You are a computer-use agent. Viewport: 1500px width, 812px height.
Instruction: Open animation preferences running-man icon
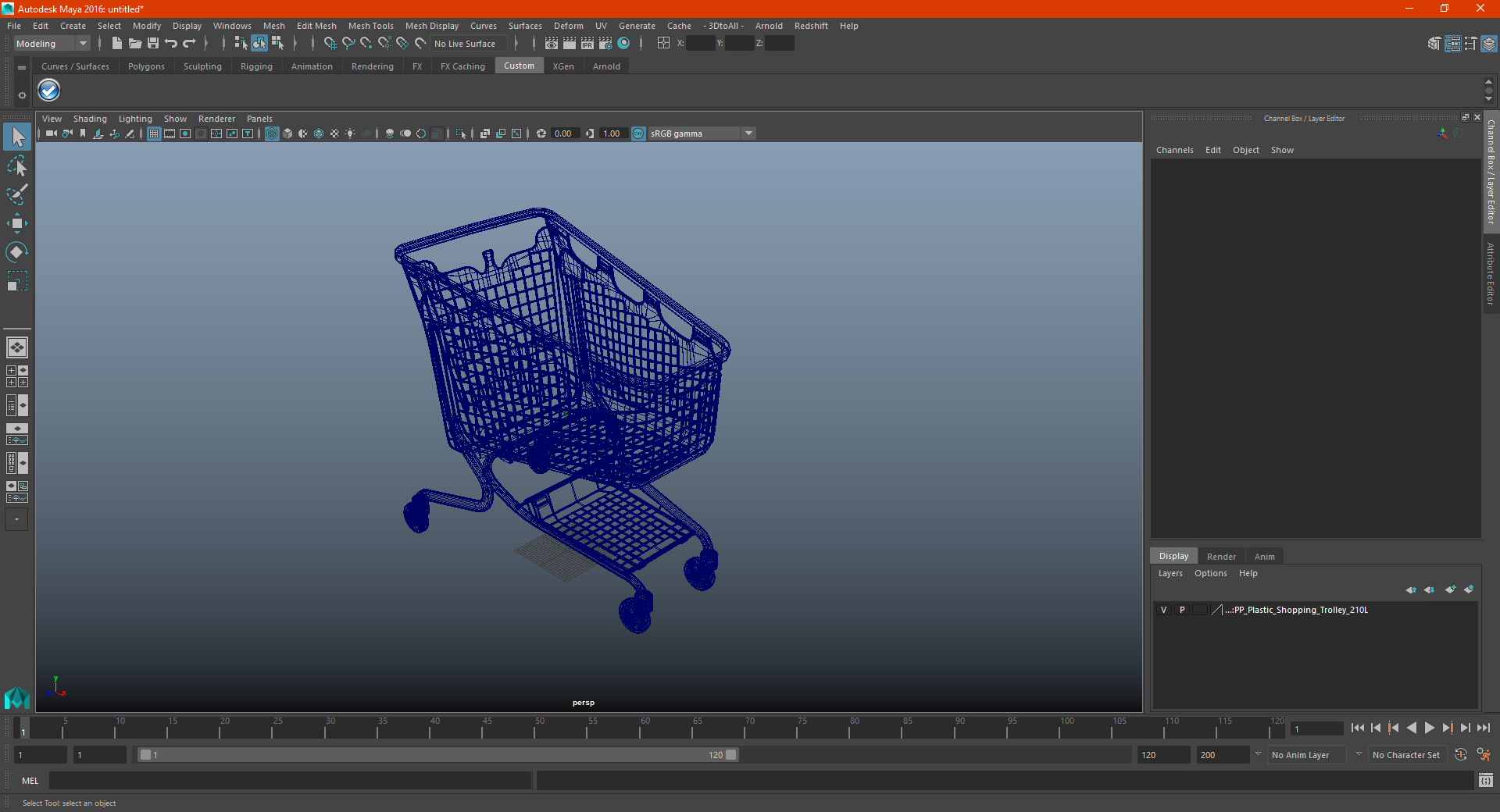1484,755
